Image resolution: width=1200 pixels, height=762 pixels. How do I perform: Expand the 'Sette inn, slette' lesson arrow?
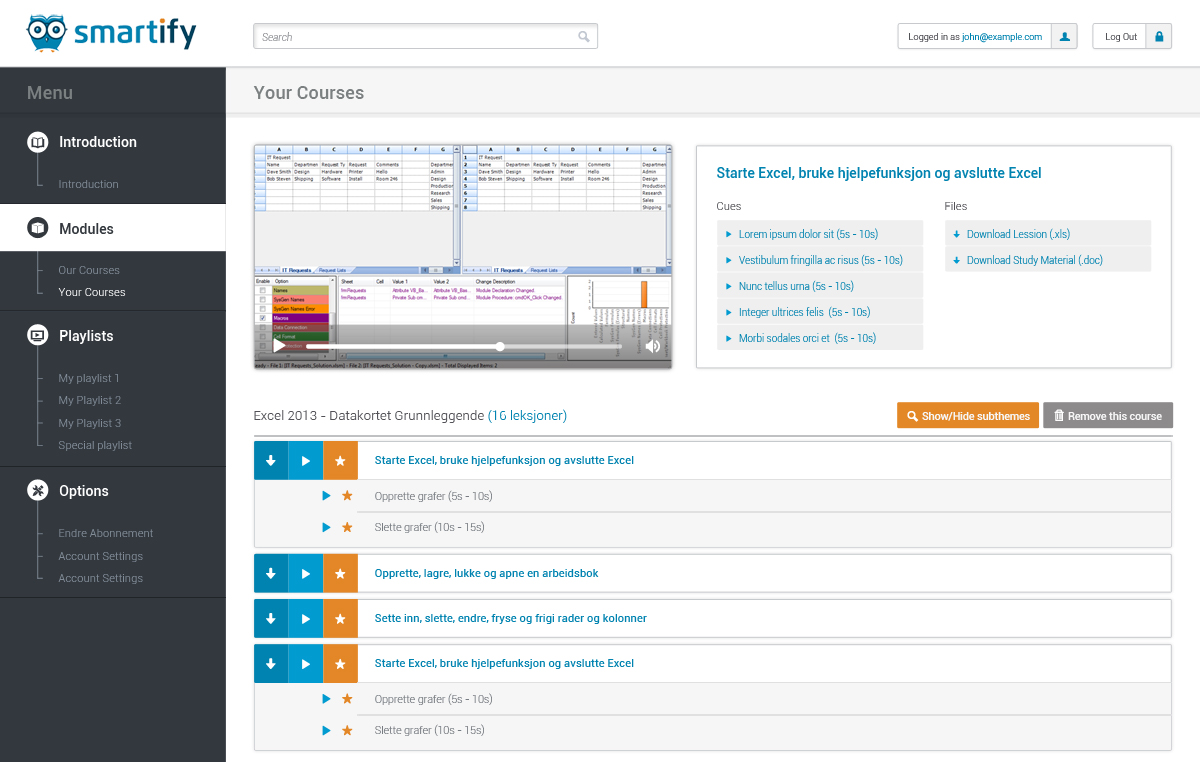tap(271, 618)
